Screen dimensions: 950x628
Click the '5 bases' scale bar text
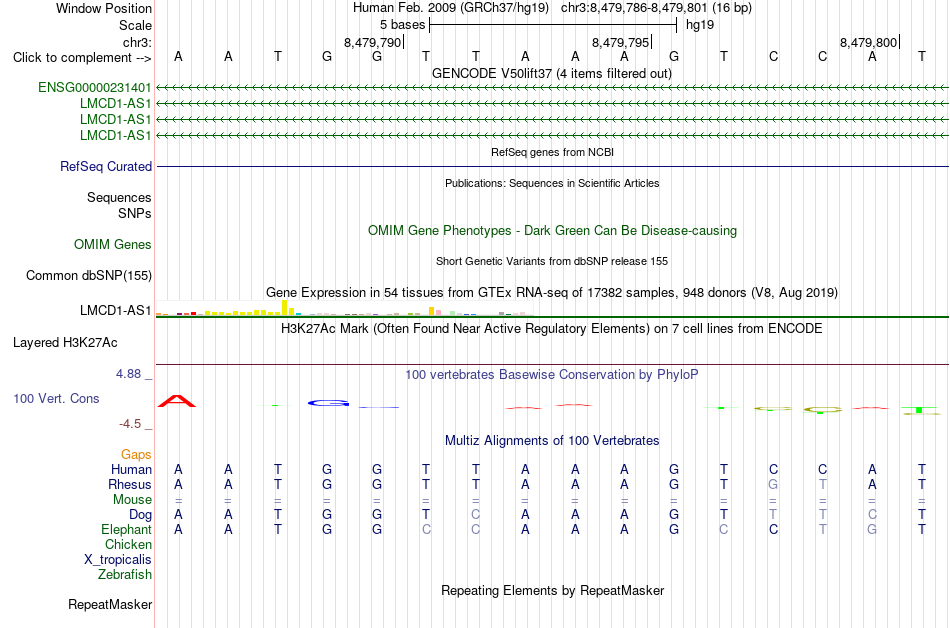click(x=403, y=25)
